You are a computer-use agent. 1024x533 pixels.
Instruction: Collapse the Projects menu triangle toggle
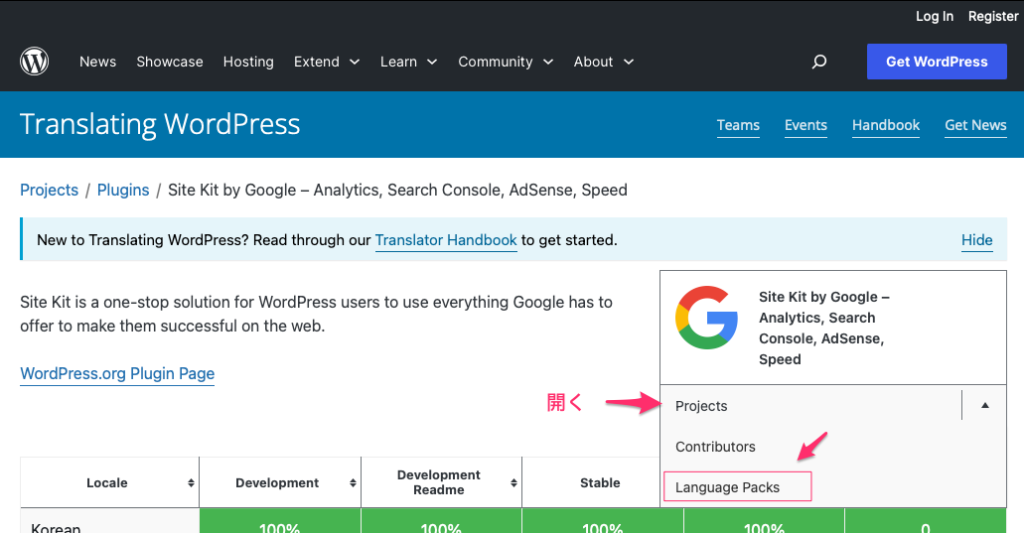click(984, 406)
